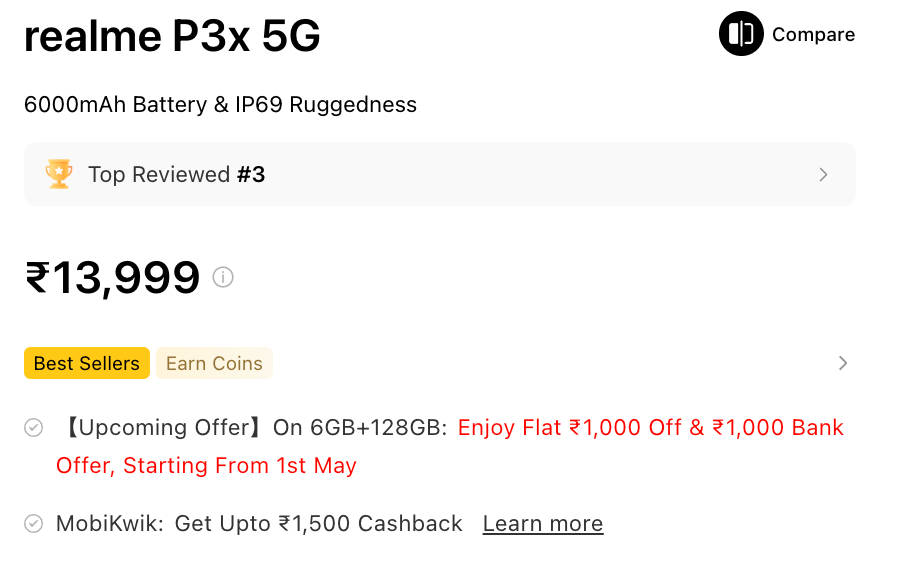Click the check icon beside Upcoming Offer

34,428
